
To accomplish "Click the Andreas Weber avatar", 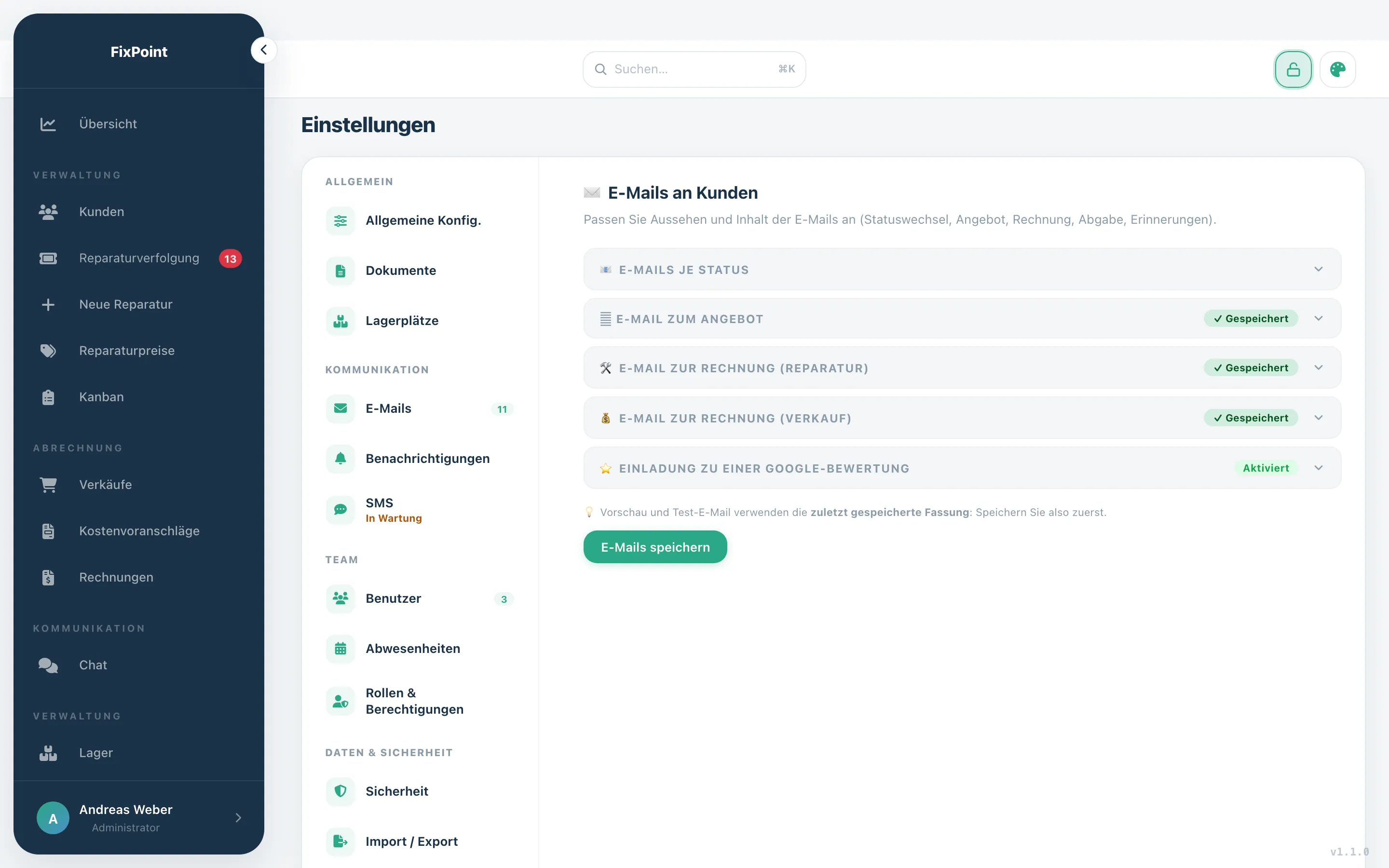I will (53, 818).
